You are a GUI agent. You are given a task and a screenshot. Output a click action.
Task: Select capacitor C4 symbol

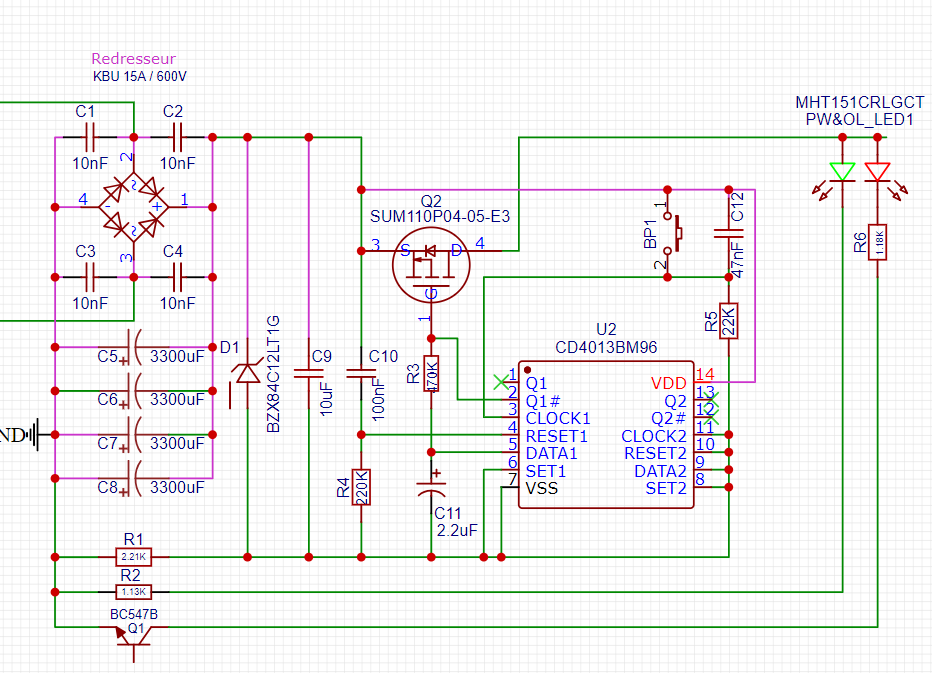(x=178, y=277)
